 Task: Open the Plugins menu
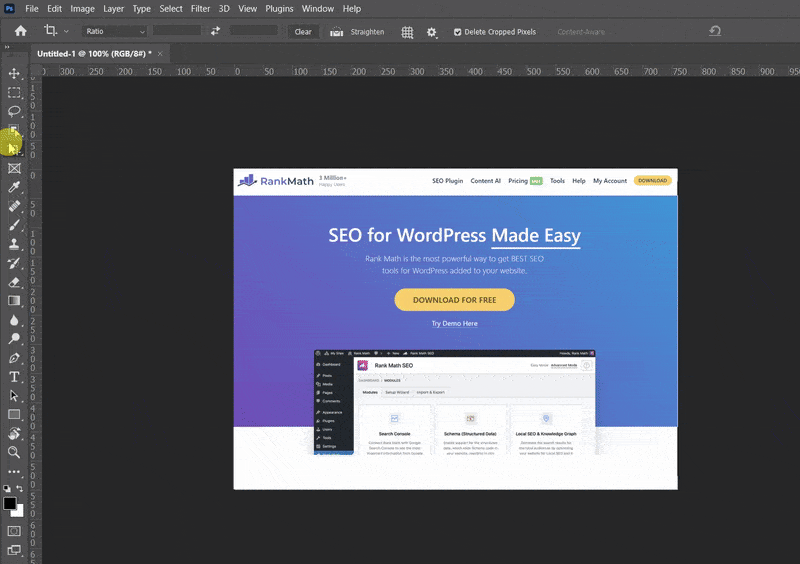(279, 9)
